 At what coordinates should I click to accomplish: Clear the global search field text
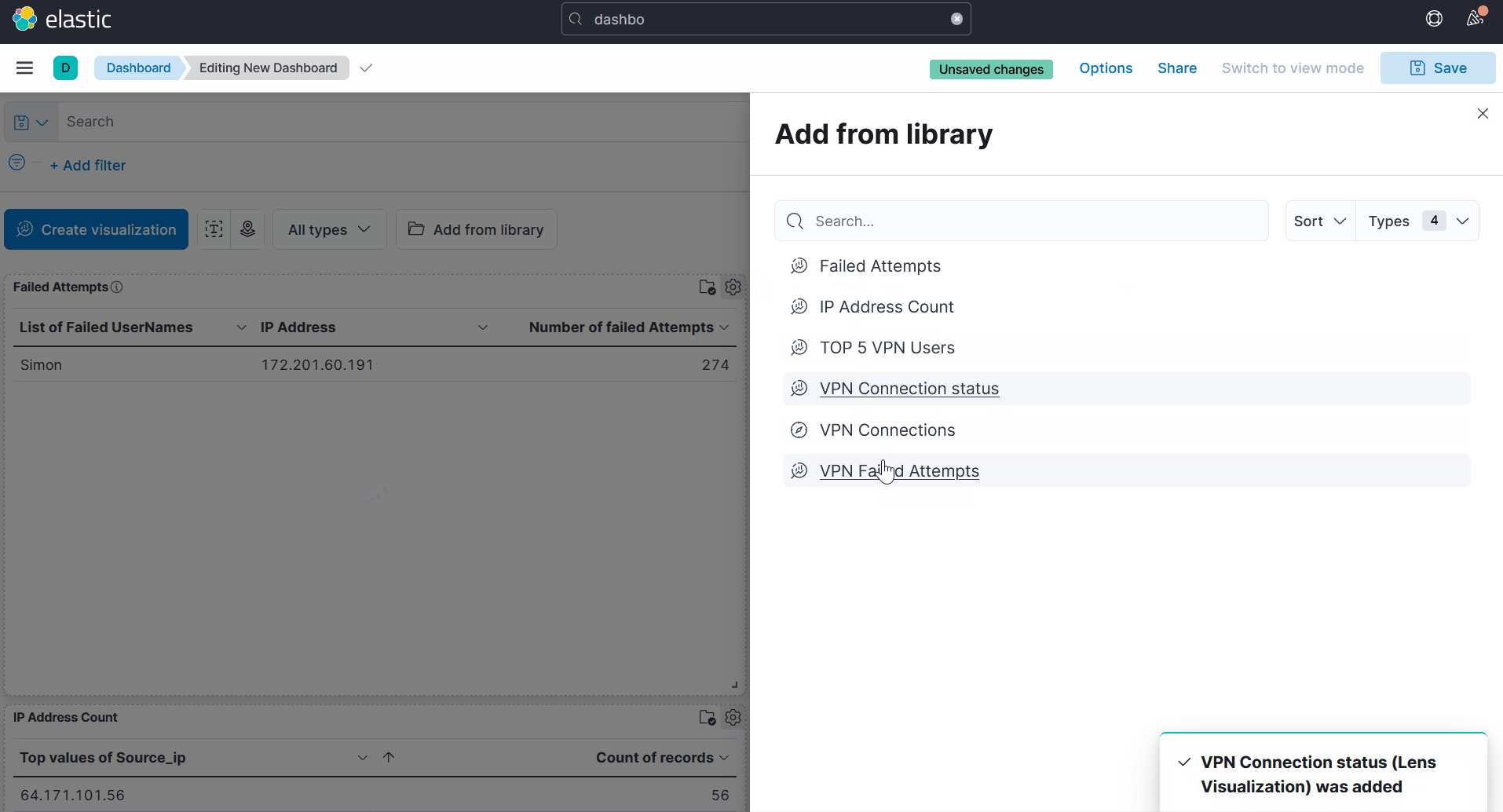coord(956,20)
